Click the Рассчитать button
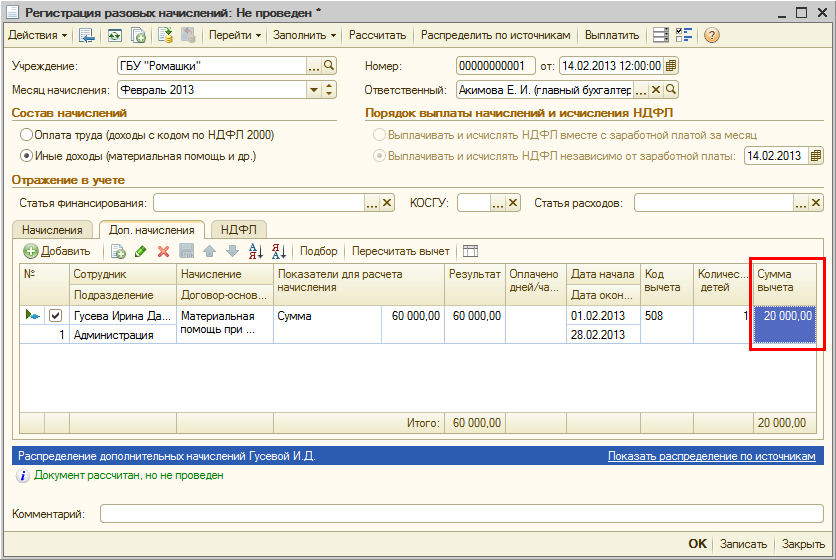836x560 pixels. (377, 35)
